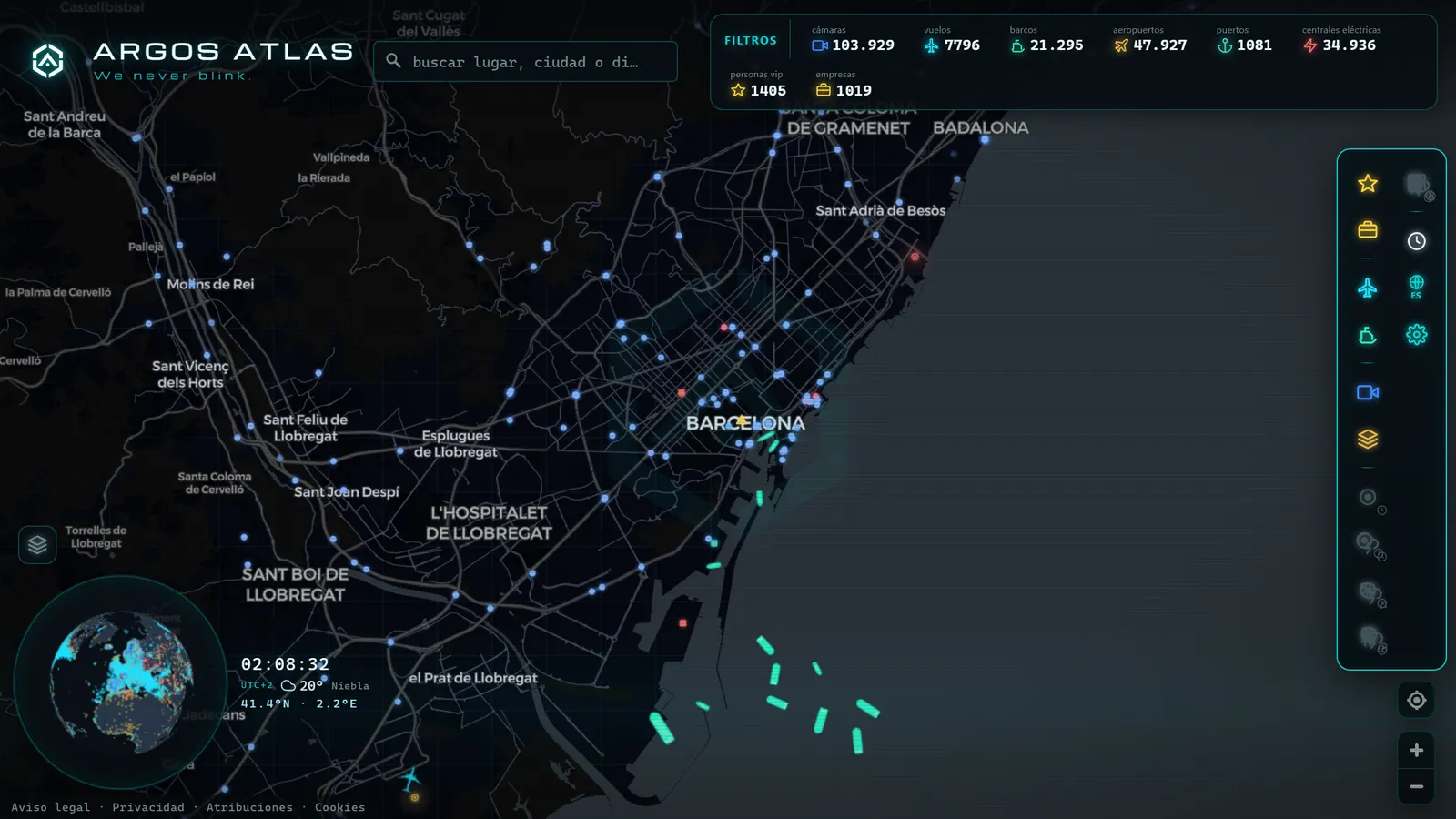Toggle the cámaras filter showing 103.929
The height and width of the screenshot is (819, 1456).
coord(853,39)
